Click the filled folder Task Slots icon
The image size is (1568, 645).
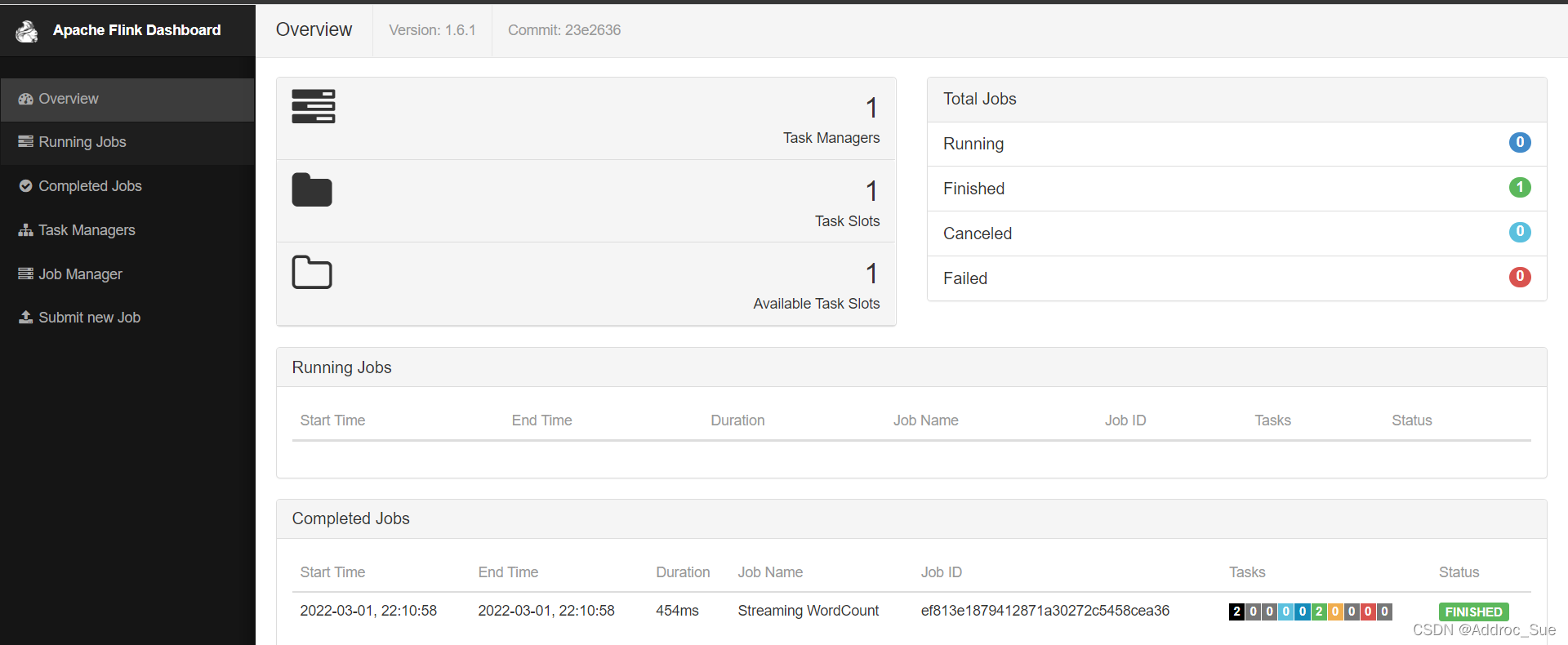pos(312,189)
